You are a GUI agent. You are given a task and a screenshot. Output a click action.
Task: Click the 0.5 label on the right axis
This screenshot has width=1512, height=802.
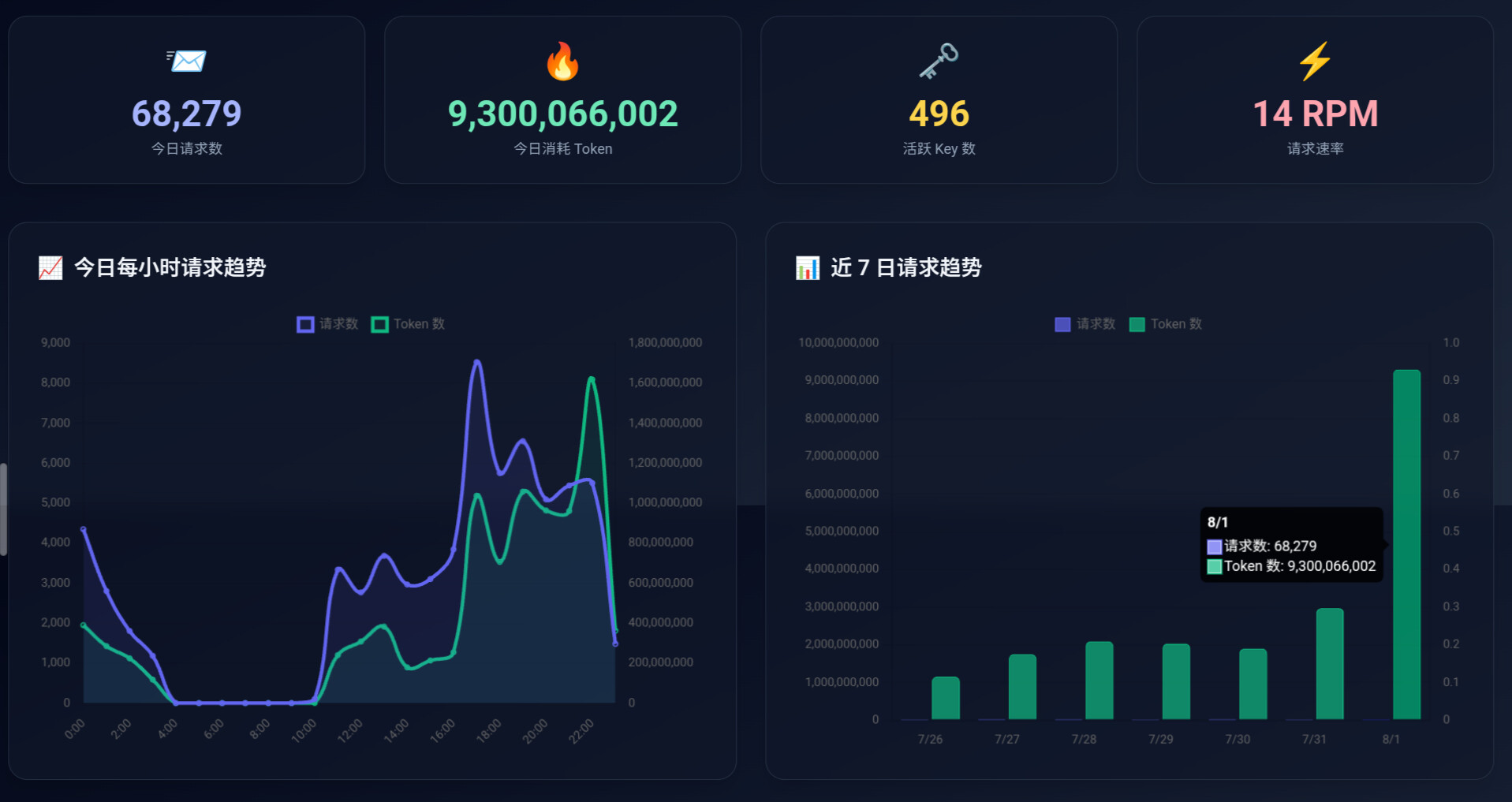(1451, 532)
